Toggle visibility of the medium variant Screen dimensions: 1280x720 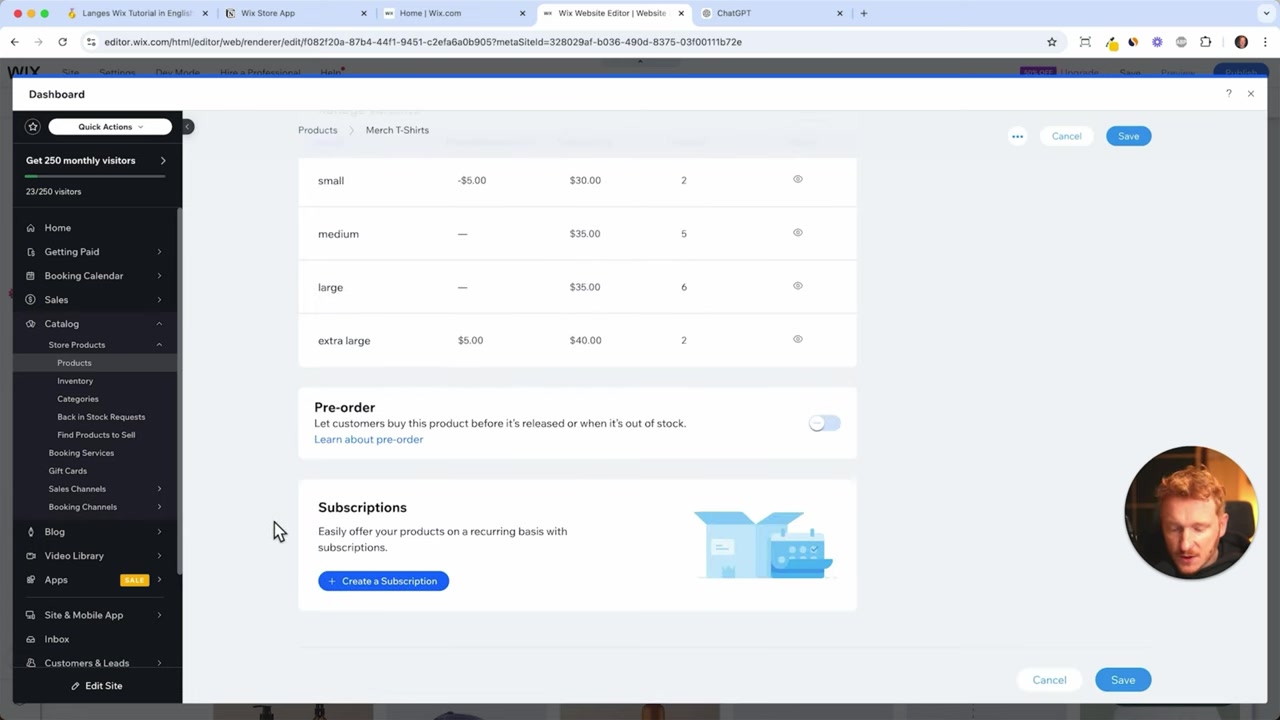[798, 232]
